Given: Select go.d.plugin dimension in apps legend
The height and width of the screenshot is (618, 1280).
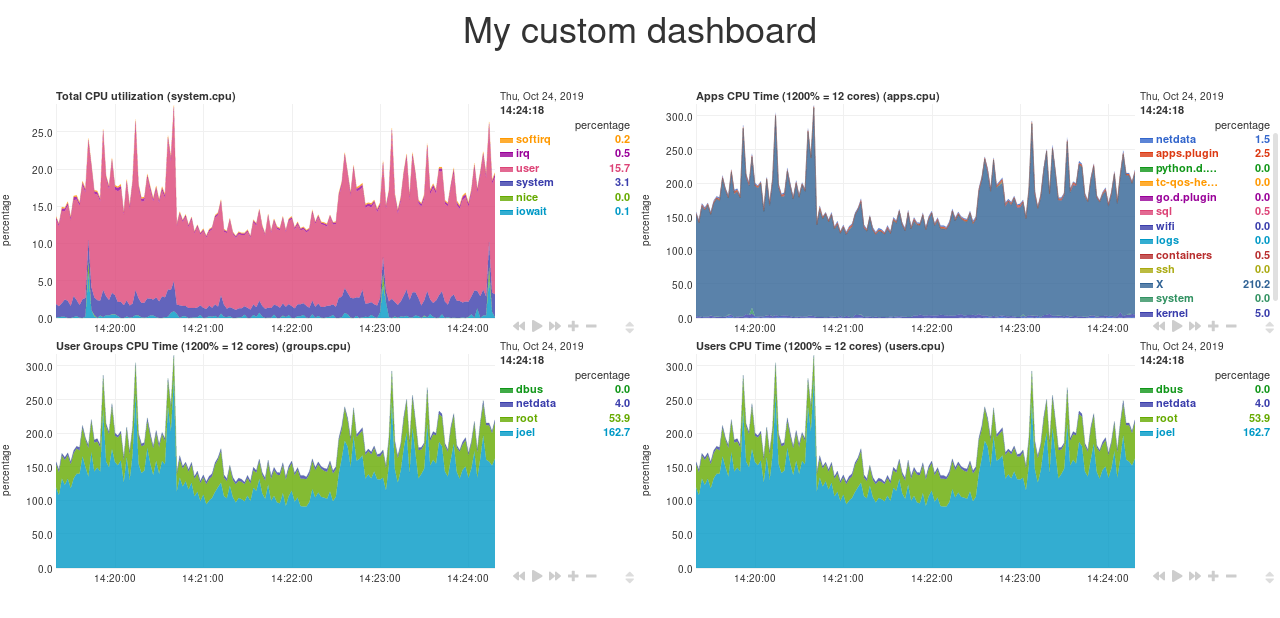Looking at the screenshot, I should pyautogui.click(x=1186, y=197).
